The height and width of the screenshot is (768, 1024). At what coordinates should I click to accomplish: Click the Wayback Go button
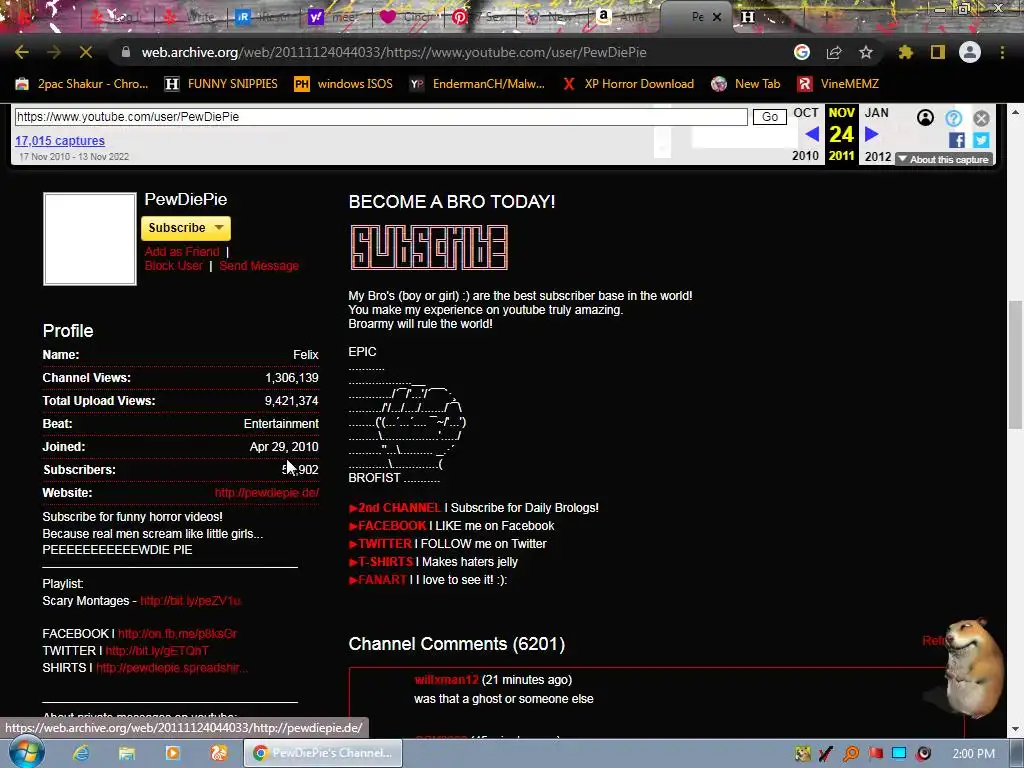(769, 117)
